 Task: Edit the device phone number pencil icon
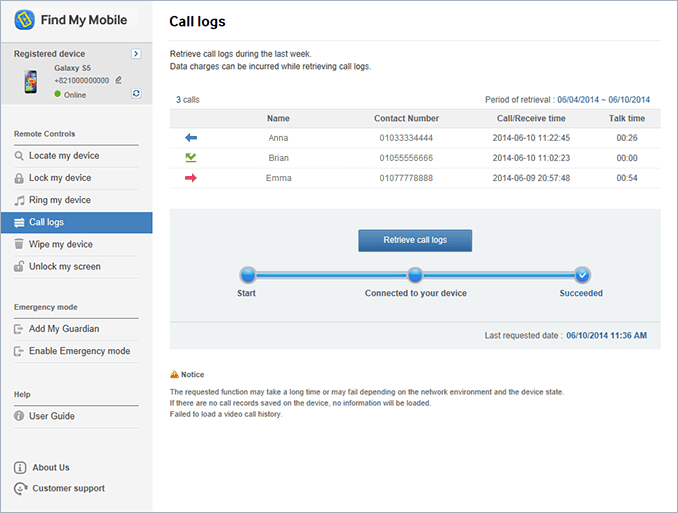click(x=119, y=80)
